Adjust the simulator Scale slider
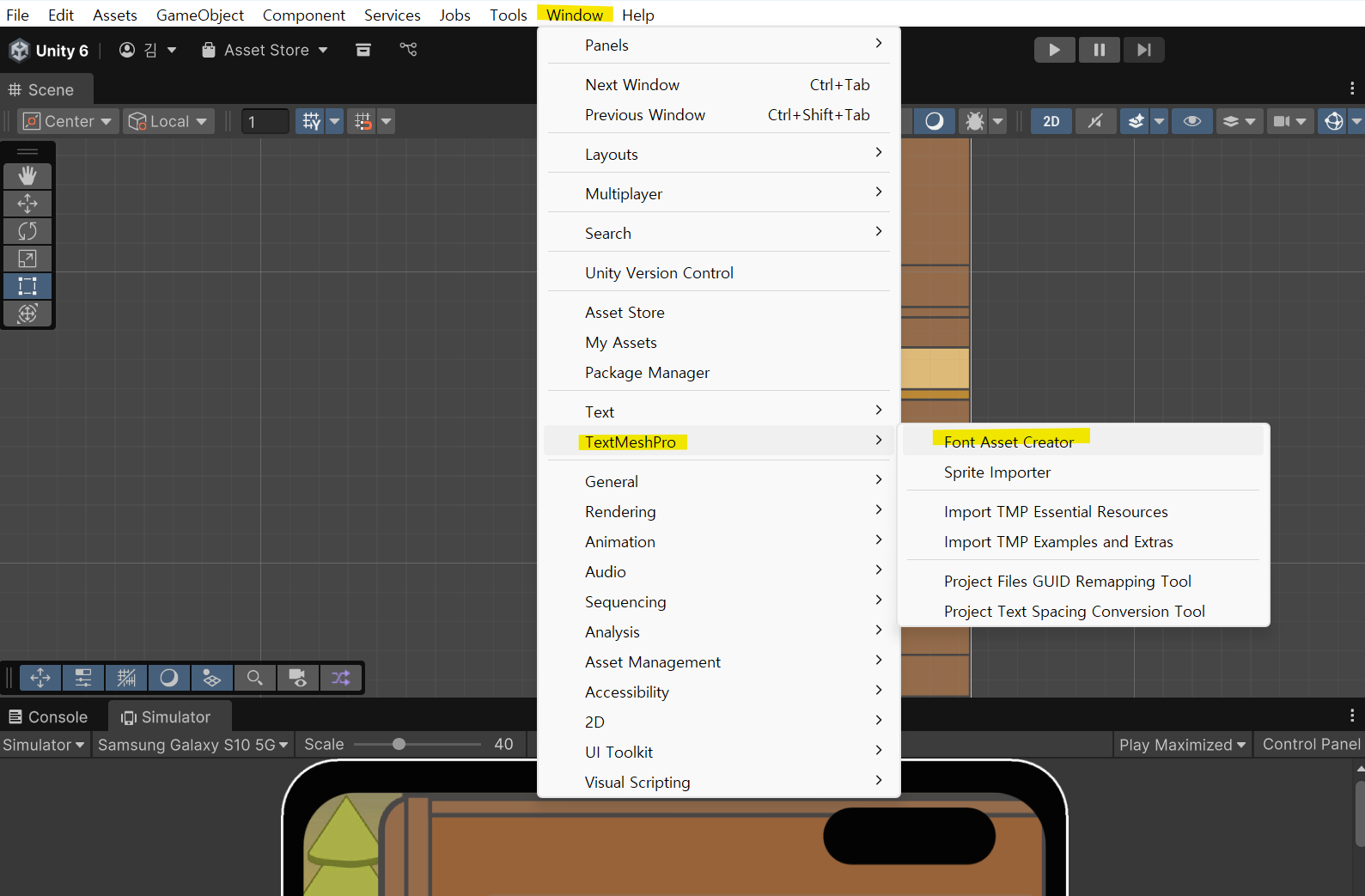This screenshot has width=1365, height=896. point(417,745)
